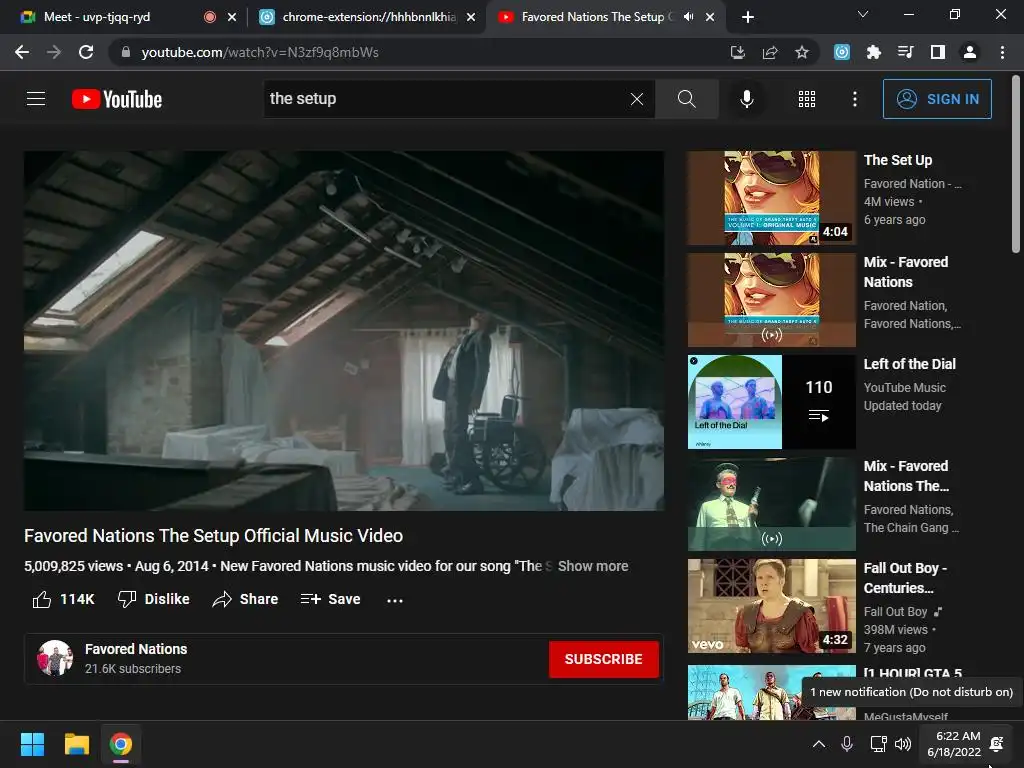Click the address bar URL

tap(260, 52)
